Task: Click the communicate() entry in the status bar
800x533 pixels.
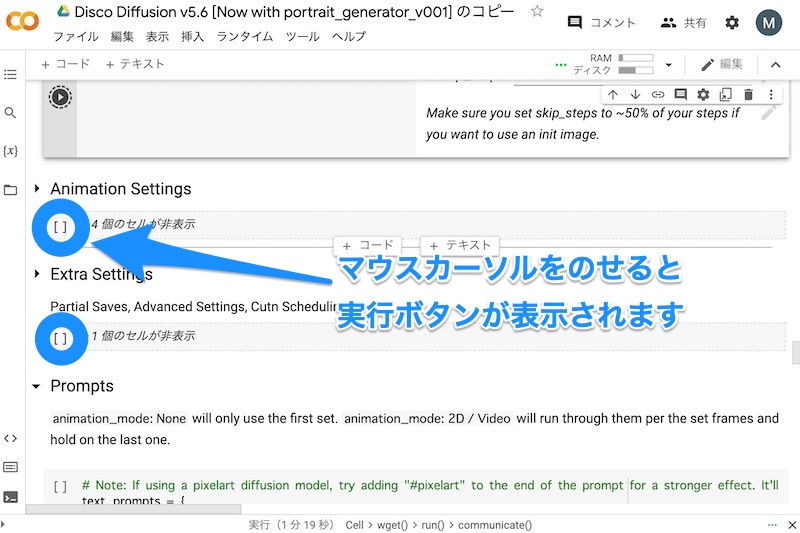Action: (x=495, y=525)
